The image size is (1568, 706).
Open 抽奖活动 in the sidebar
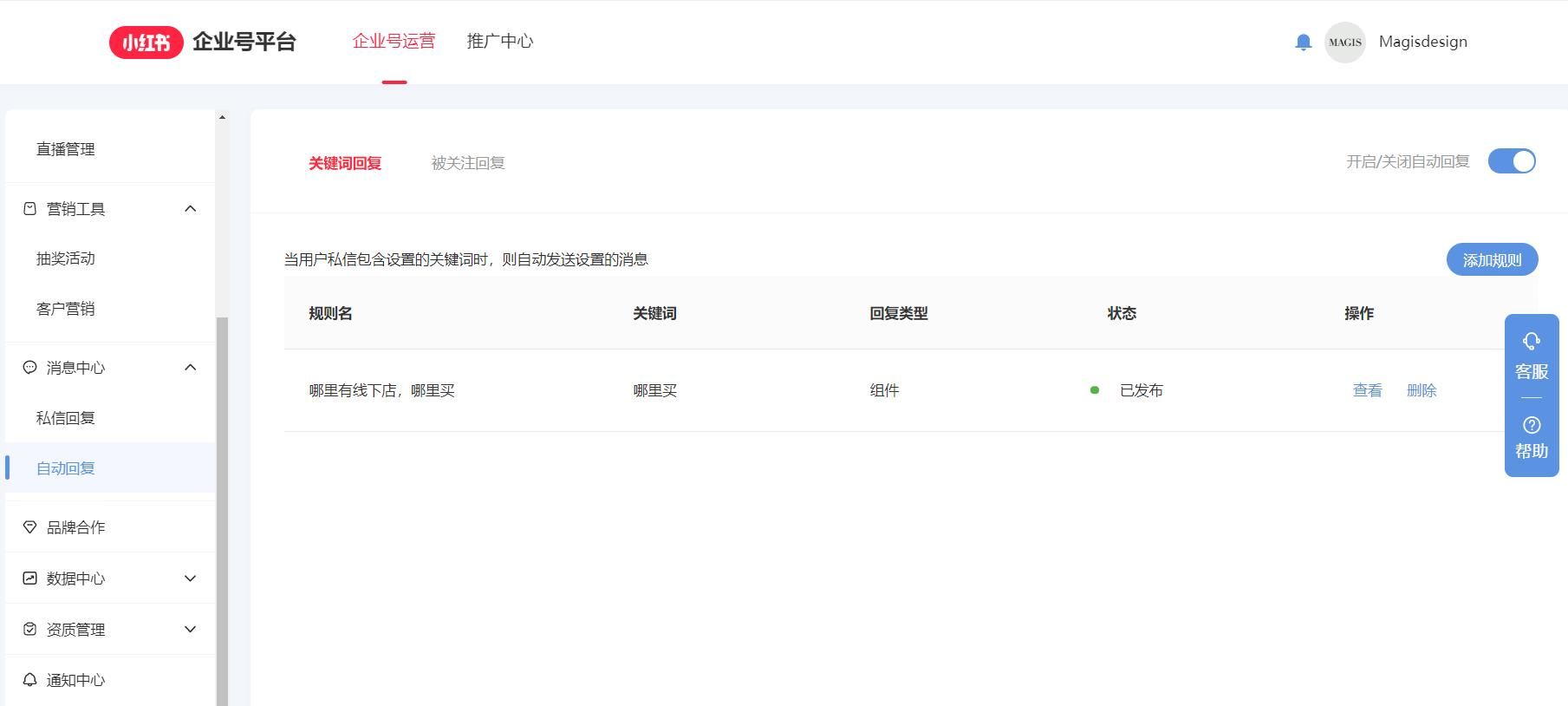66,258
